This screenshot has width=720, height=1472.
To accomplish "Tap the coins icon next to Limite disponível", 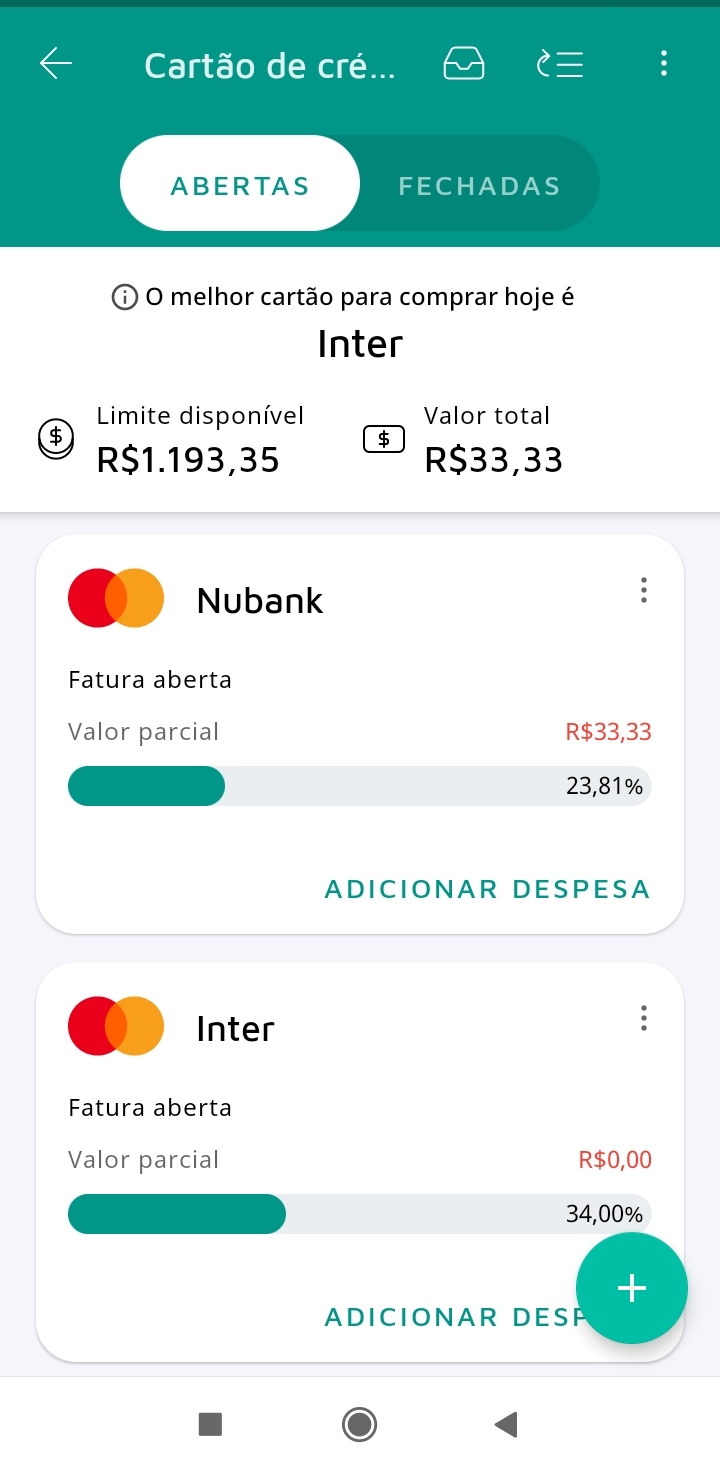I will coord(56,438).
